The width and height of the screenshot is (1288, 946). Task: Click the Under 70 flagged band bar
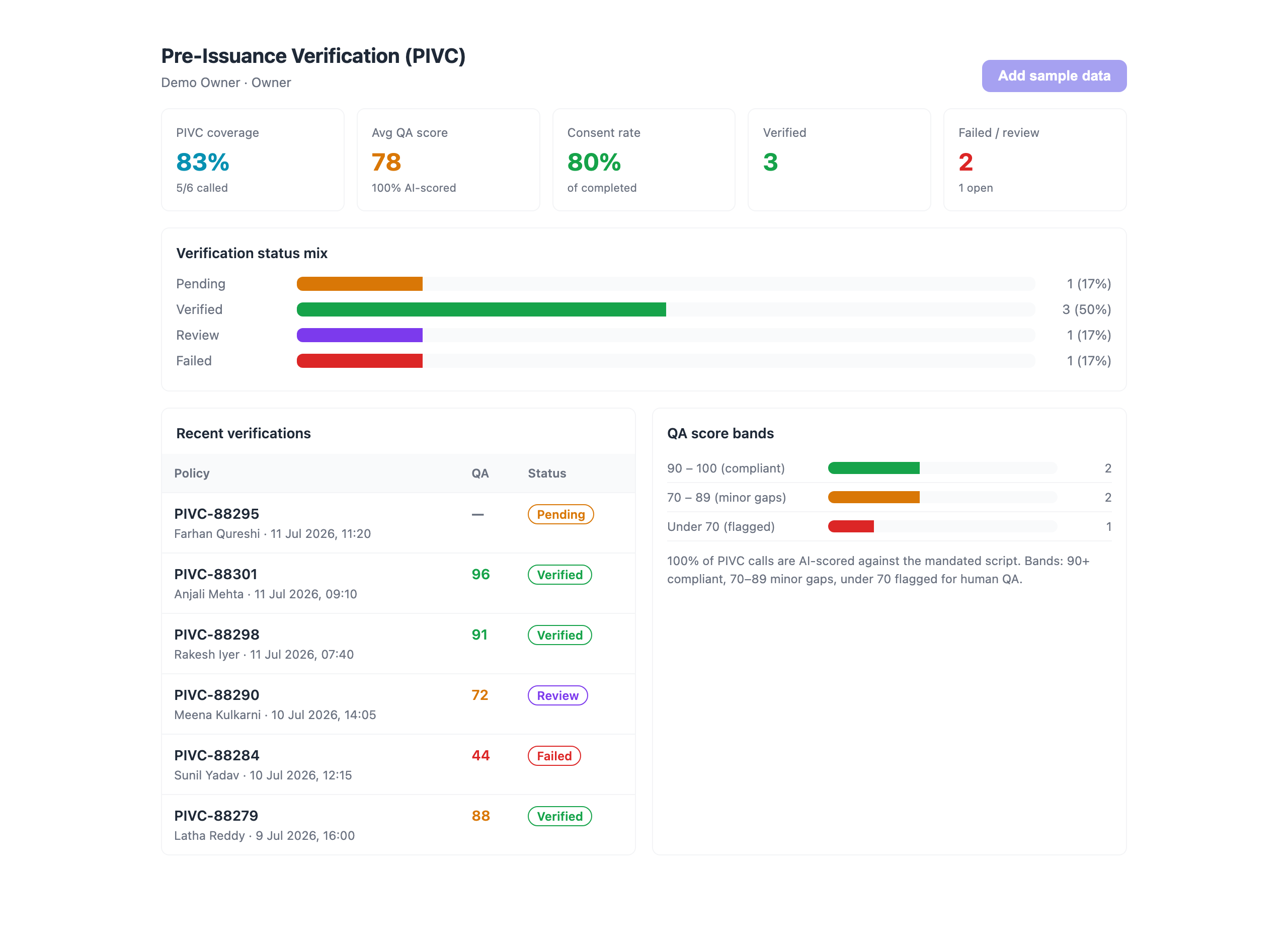(851, 526)
